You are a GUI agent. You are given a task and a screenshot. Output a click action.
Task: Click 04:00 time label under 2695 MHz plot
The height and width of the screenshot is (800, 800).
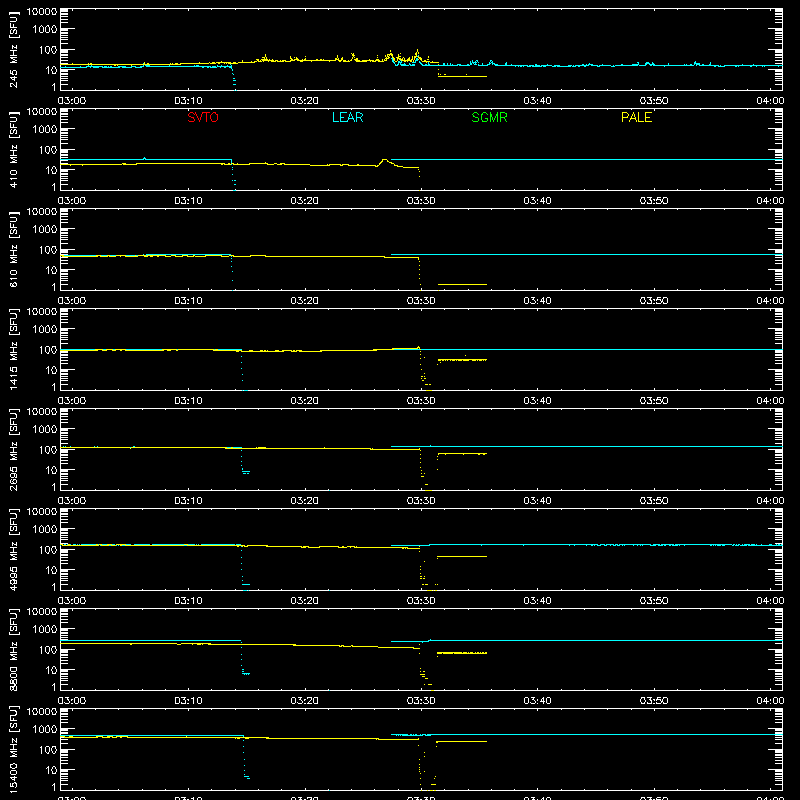(x=770, y=501)
